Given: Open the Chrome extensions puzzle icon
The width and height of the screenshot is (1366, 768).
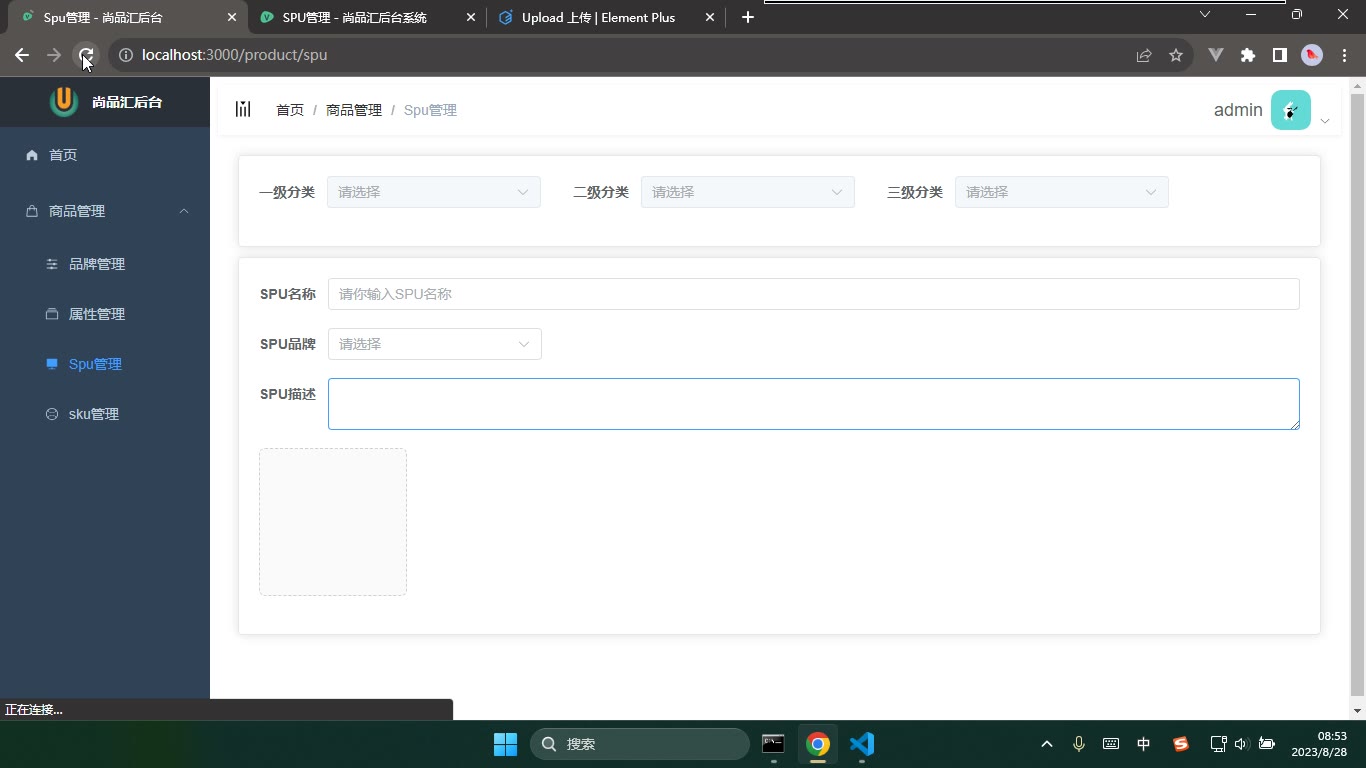Looking at the screenshot, I should click(1248, 55).
